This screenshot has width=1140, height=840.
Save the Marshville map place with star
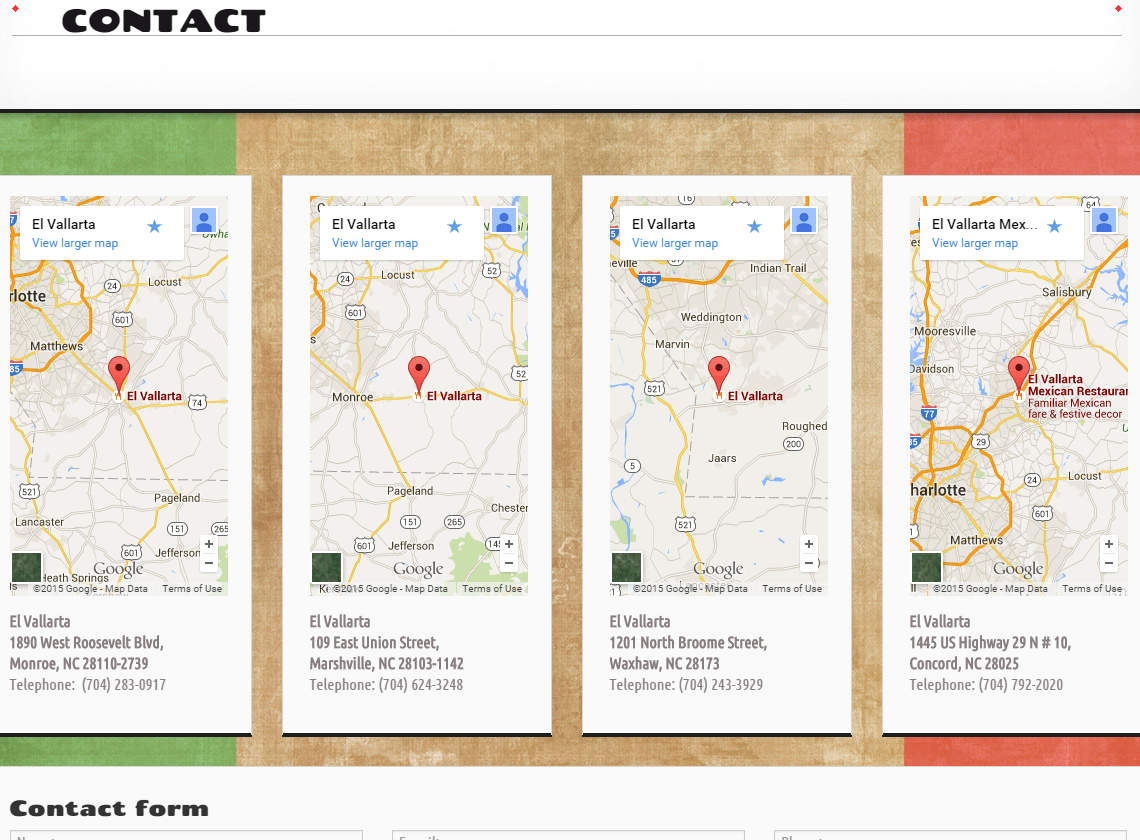point(454,226)
